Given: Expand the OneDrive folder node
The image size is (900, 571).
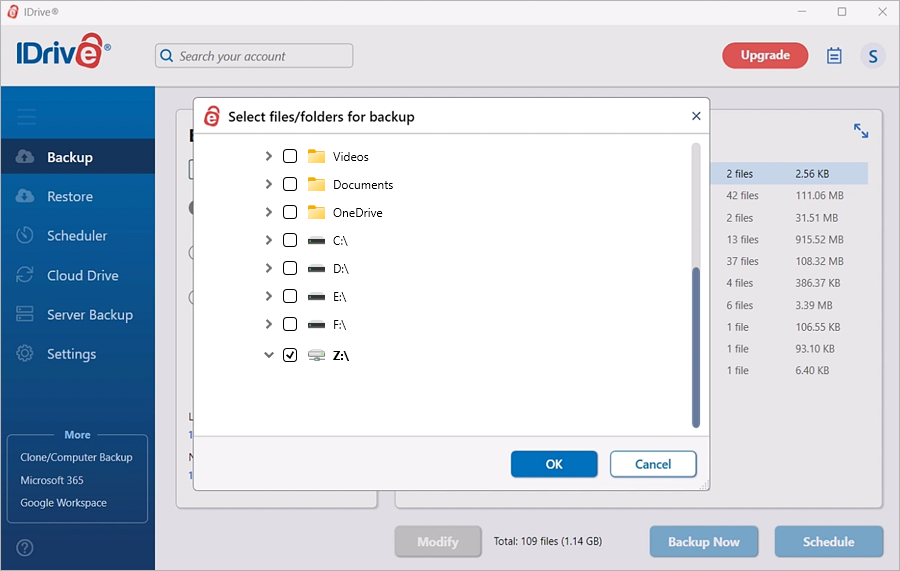Looking at the screenshot, I should point(268,212).
